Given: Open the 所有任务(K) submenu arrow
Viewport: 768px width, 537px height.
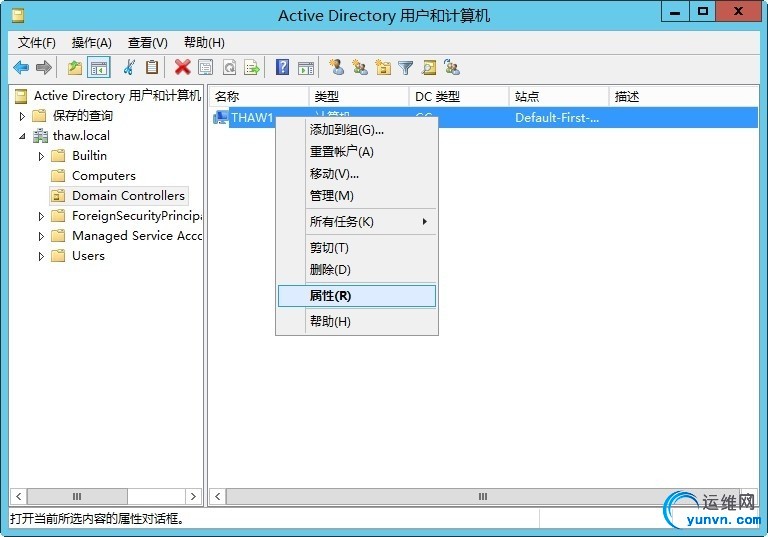Looking at the screenshot, I should [x=425, y=221].
